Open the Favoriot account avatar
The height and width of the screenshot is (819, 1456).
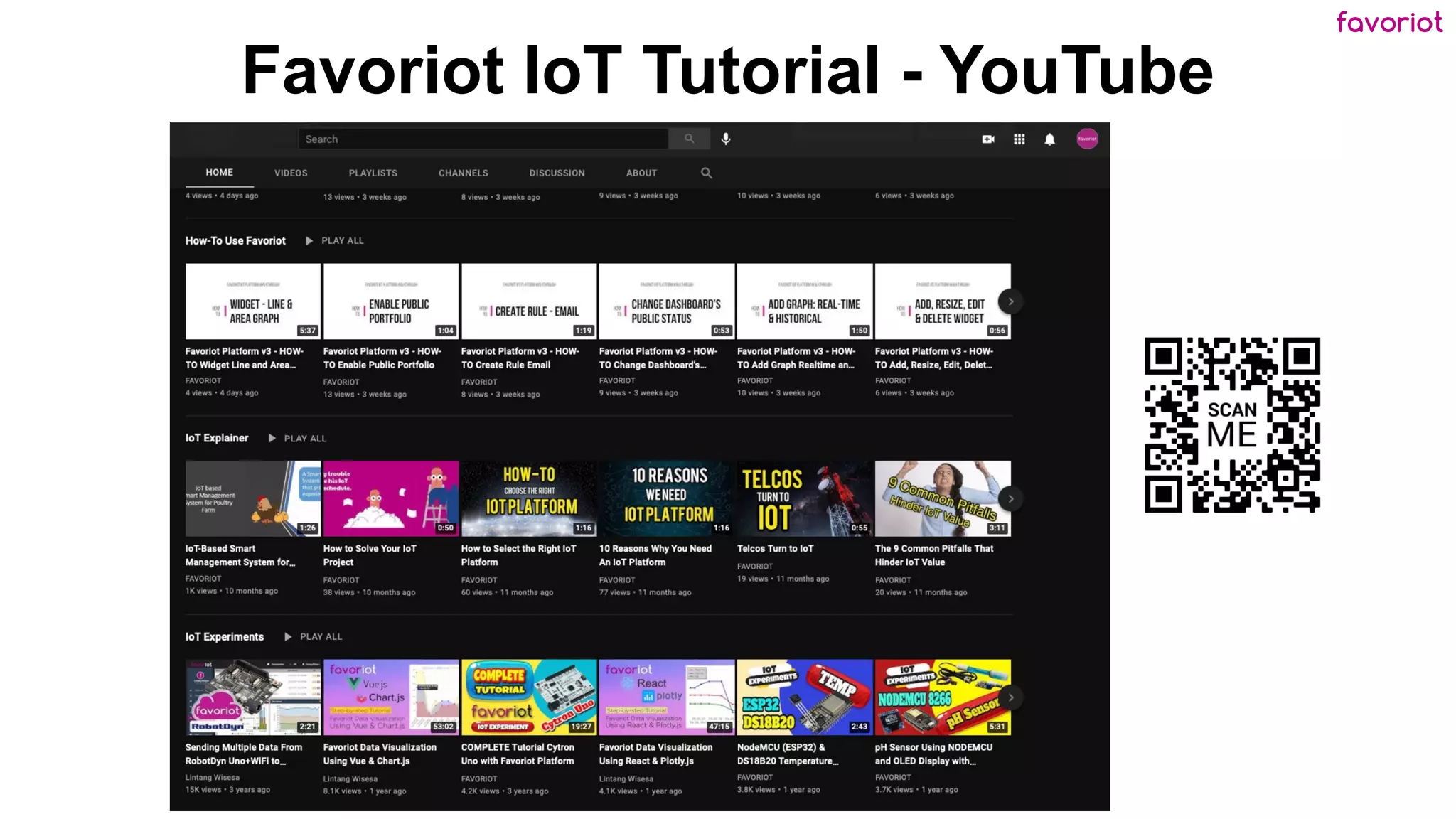click(1087, 139)
